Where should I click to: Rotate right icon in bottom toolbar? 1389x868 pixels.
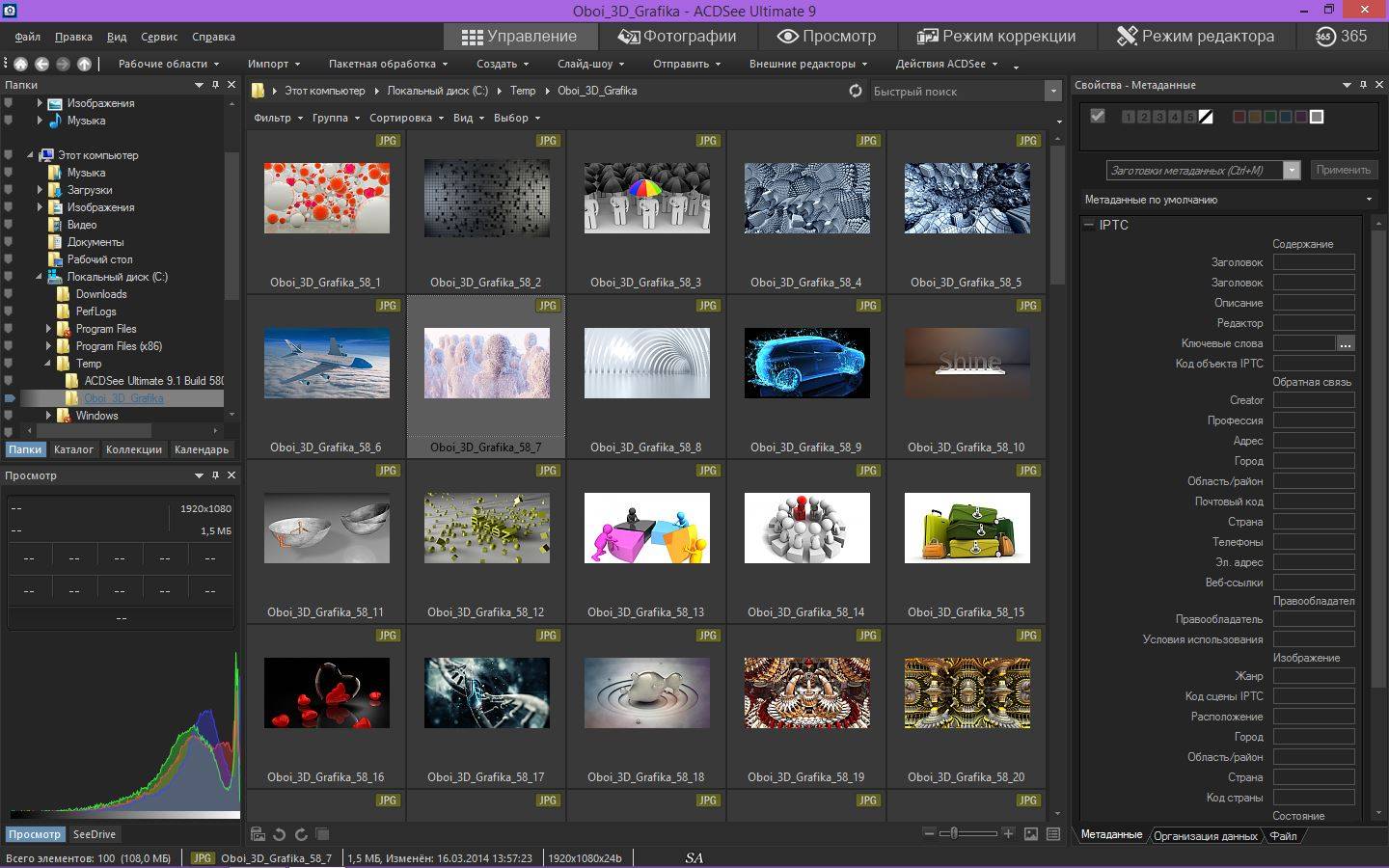coord(301,834)
